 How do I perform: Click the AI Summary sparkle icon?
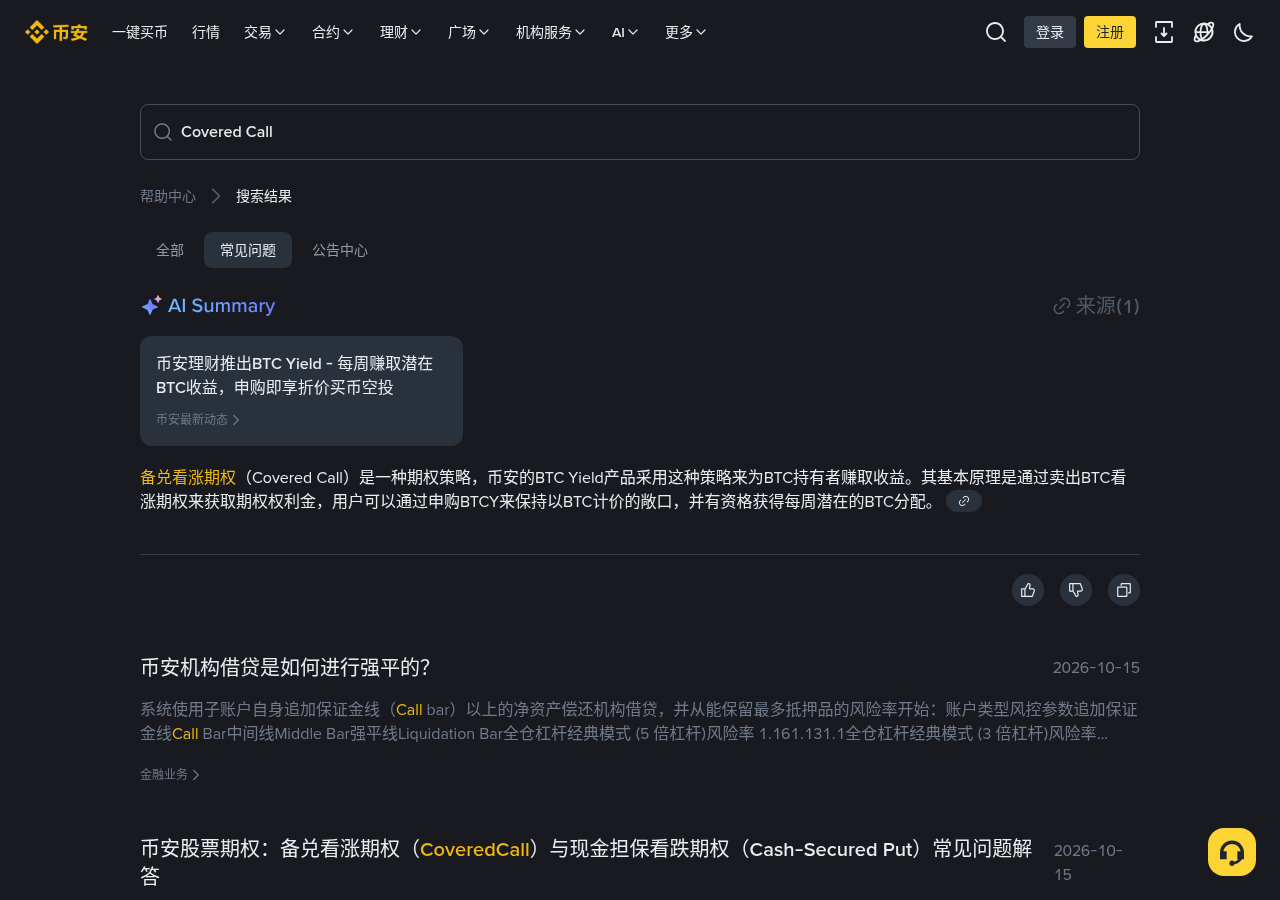pyautogui.click(x=151, y=306)
